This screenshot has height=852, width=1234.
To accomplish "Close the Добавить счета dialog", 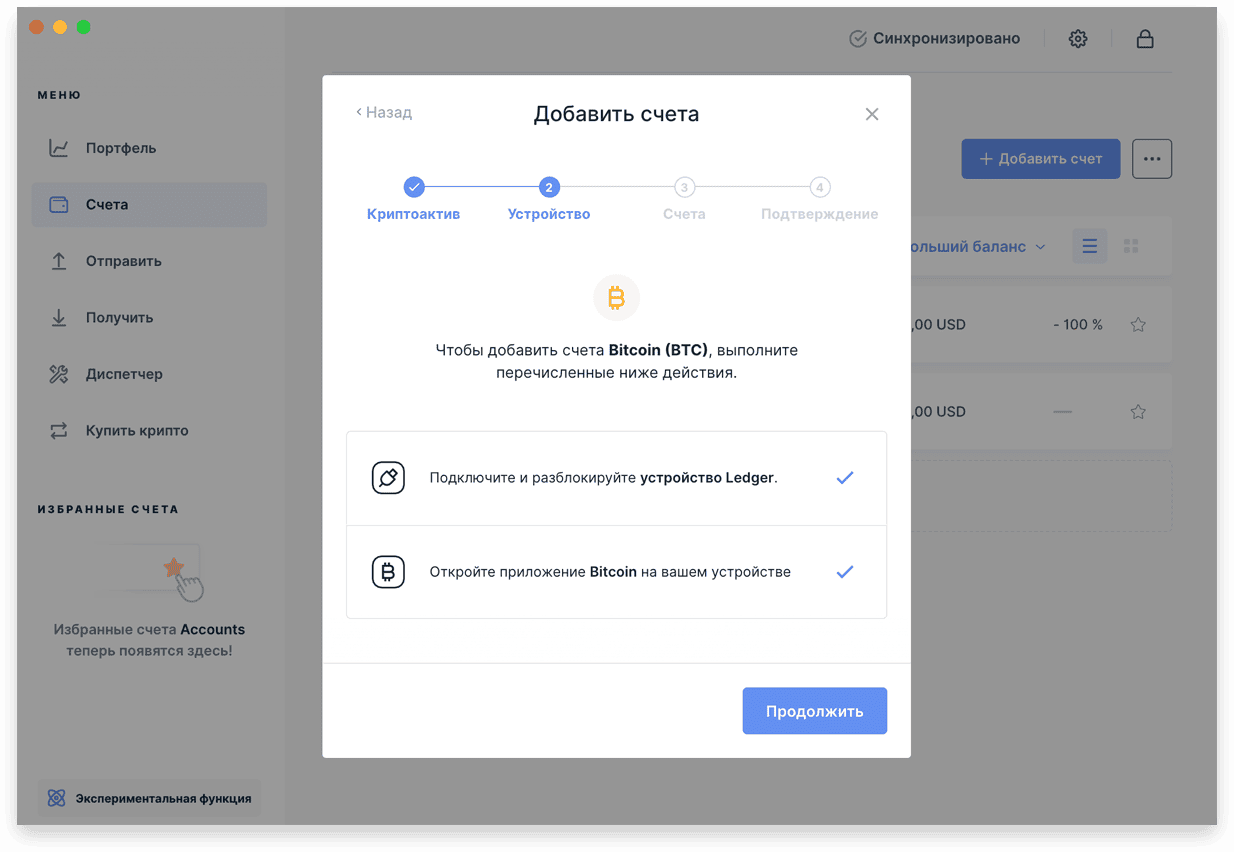I will click(x=872, y=114).
